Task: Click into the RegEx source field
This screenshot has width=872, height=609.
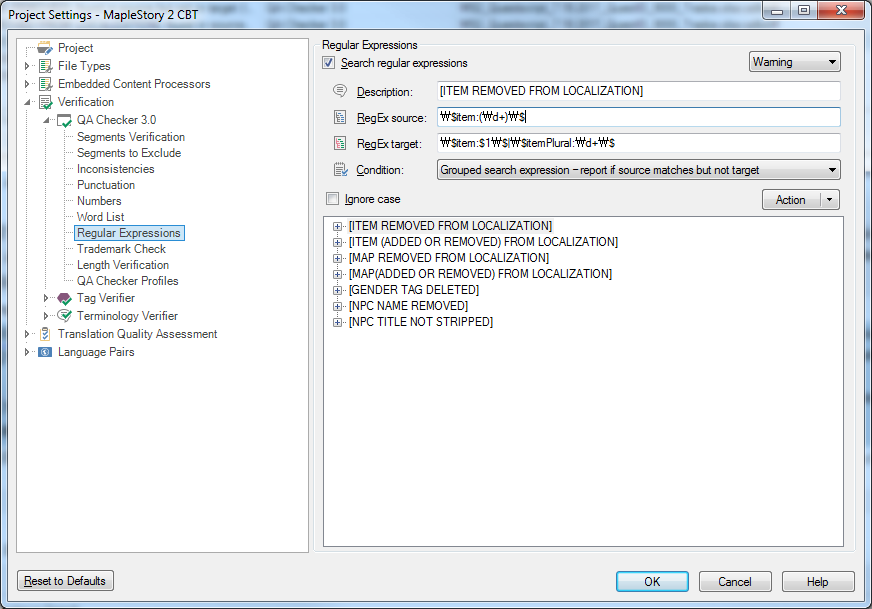Action: (x=638, y=117)
